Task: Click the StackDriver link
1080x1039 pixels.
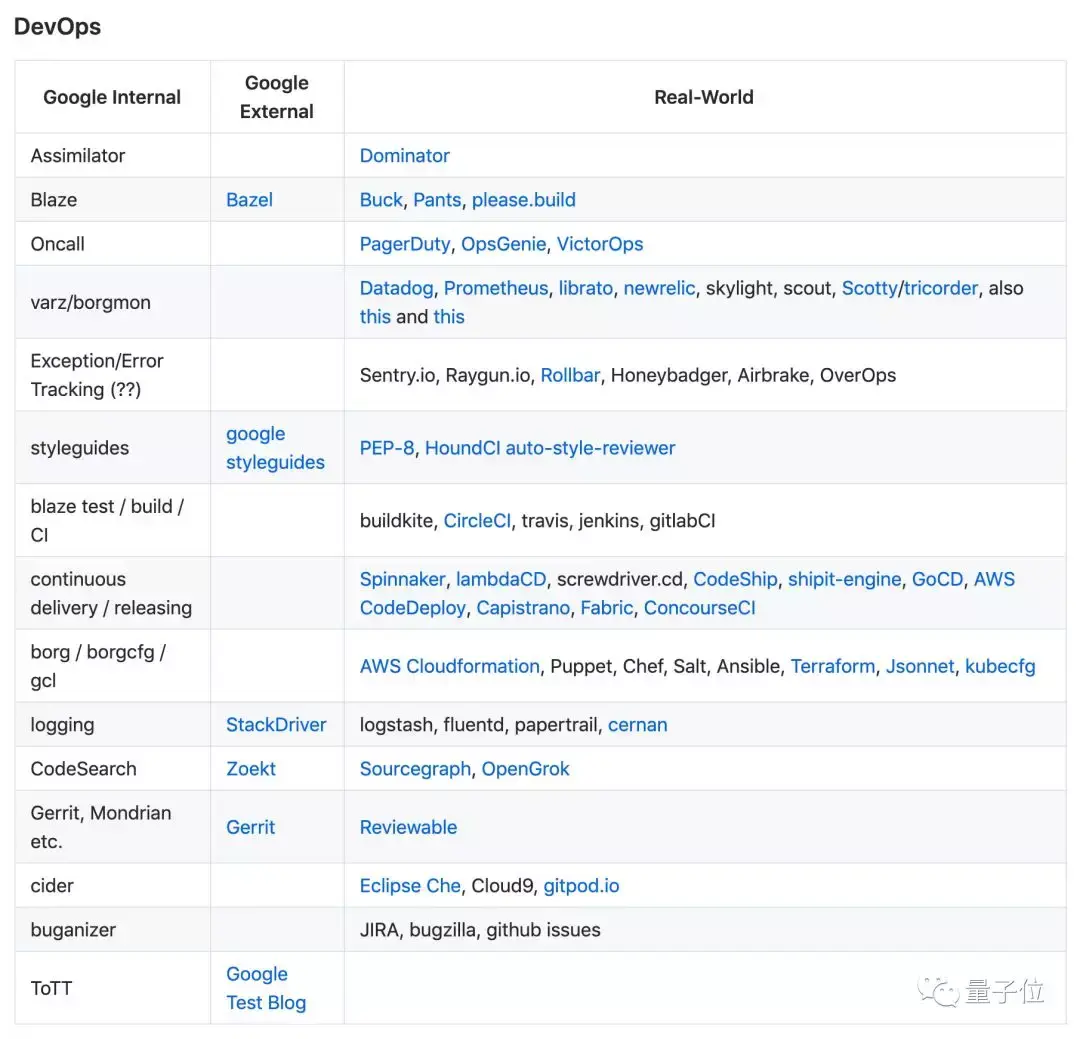Action: (276, 725)
